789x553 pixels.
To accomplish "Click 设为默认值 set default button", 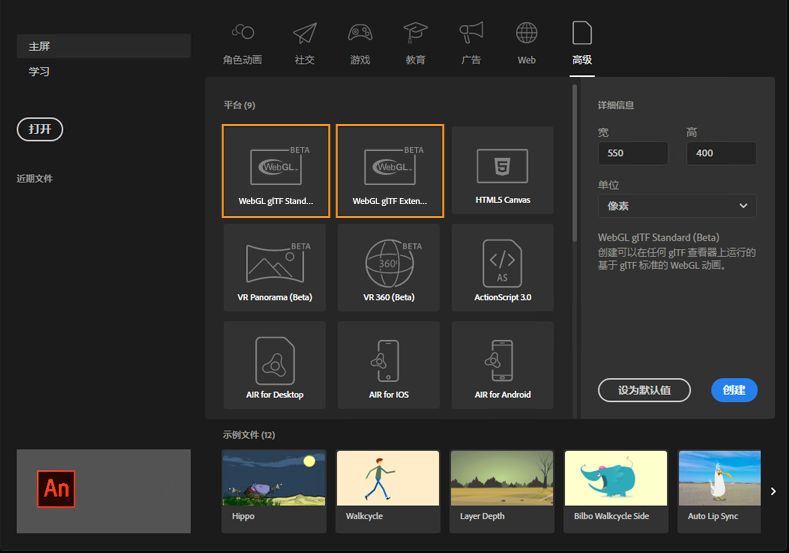I will 644,390.
